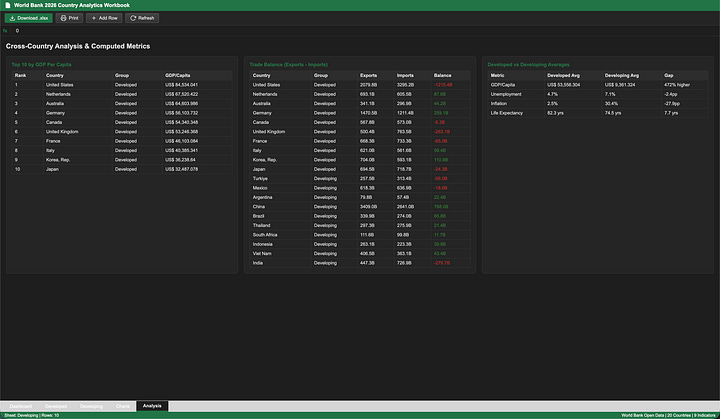Click Germany exports '1470.5B' in Trade Balance
The width and height of the screenshot is (720, 419).
369,113
